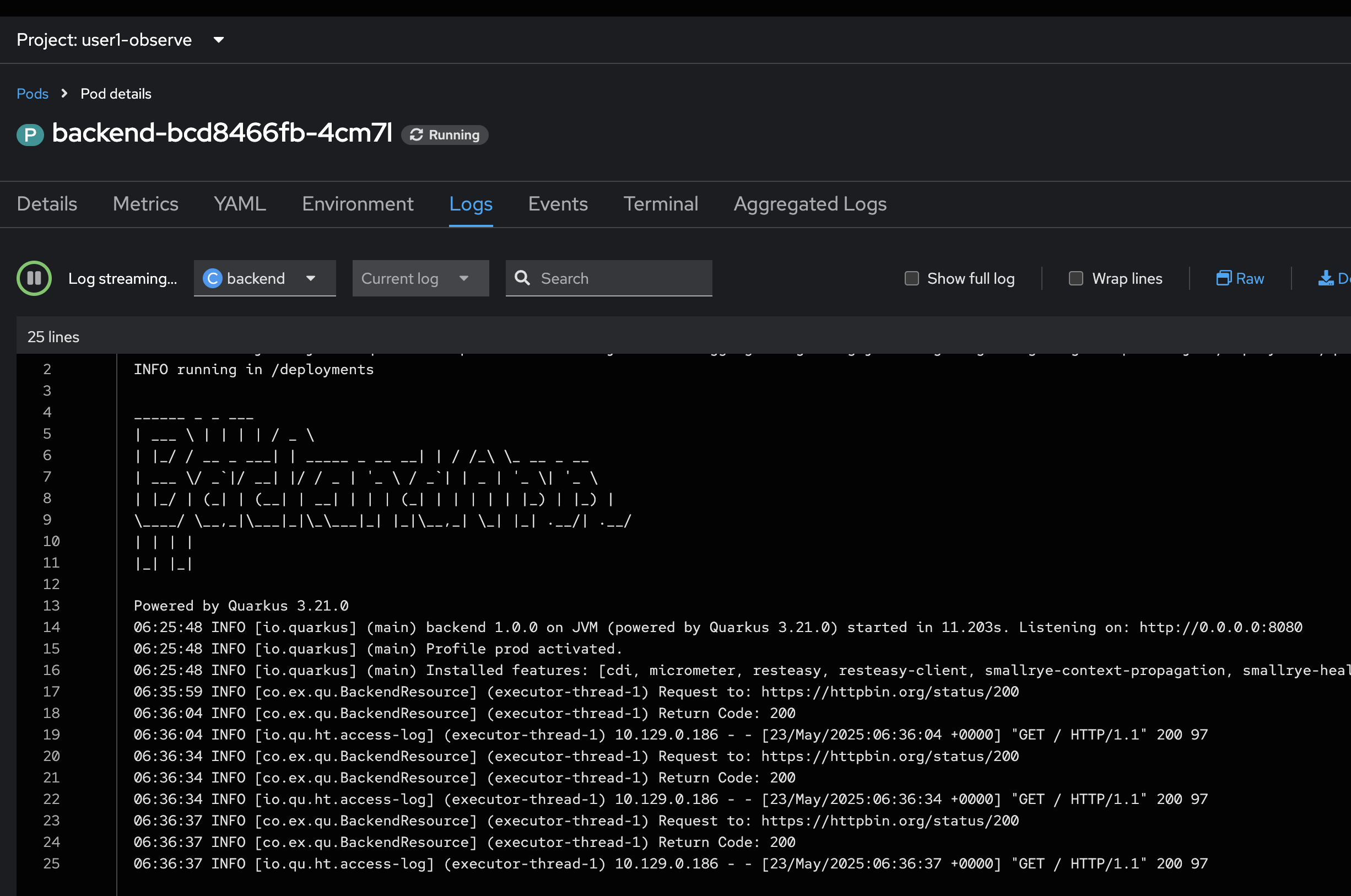Image resolution: width=1351 pixels, height=896 pixels.
Task: Open the Details tab
Action: 47,204
